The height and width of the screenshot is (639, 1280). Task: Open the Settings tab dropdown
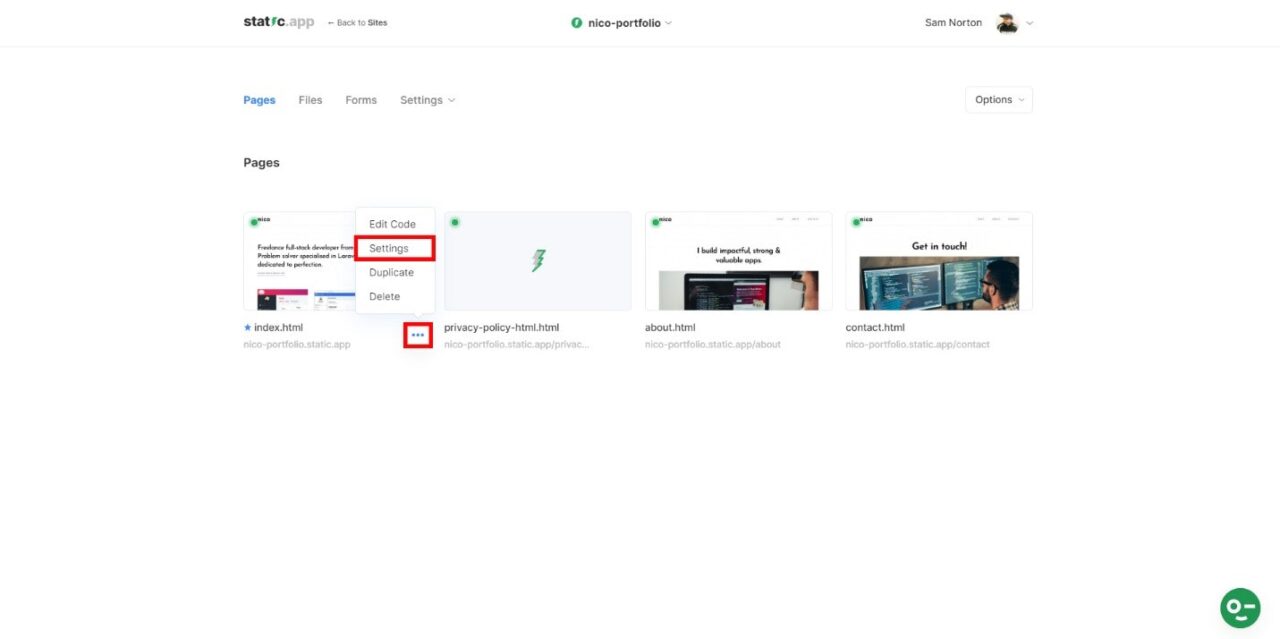point(427,100)
